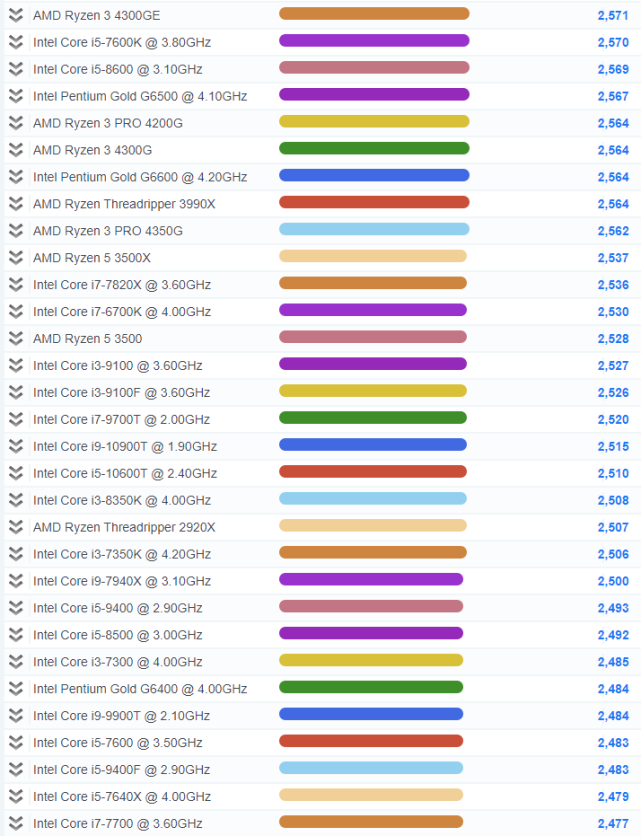
Task: Open Intel Core i7-9700T @ 2.00GHz link
Action: (x=122, y=419)
